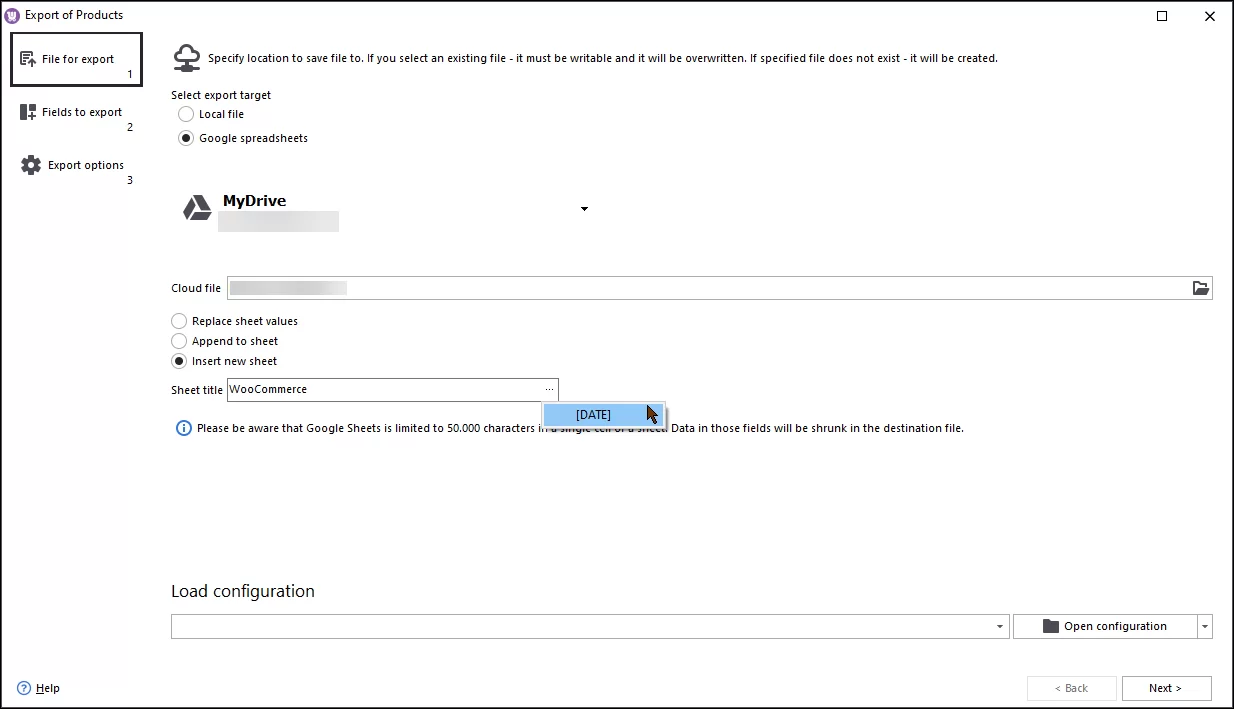
Task: Click the Next button
Action: click(x=1166, y=688)
